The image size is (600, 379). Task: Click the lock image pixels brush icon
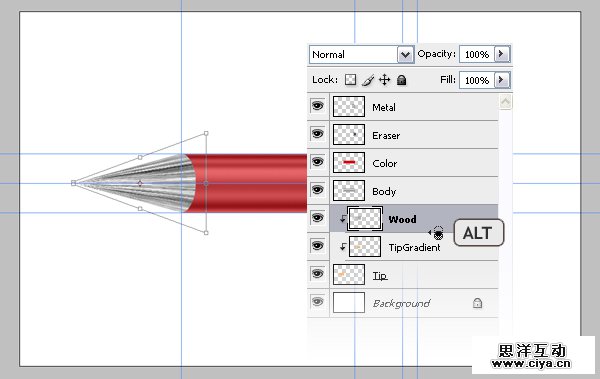pyautogui.click(x=368, y=80)
